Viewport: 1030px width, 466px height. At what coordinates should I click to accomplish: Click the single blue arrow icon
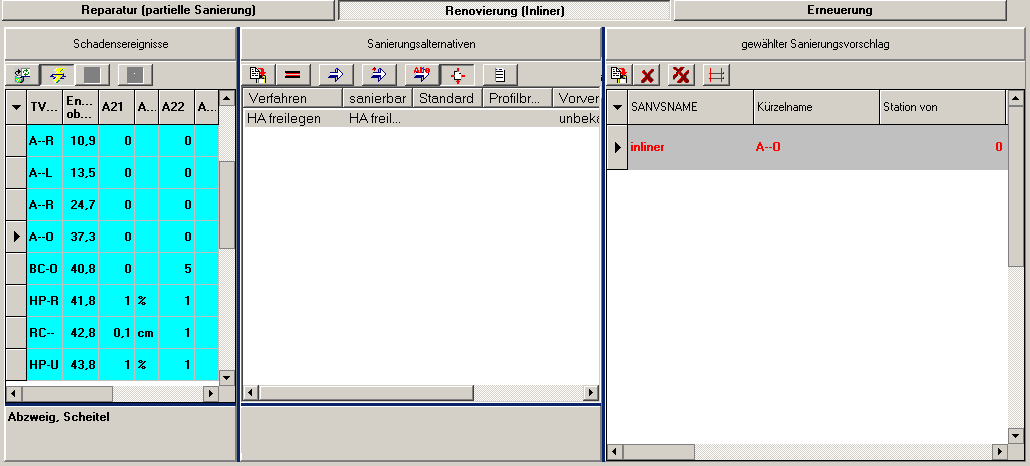tap(335, 75)
